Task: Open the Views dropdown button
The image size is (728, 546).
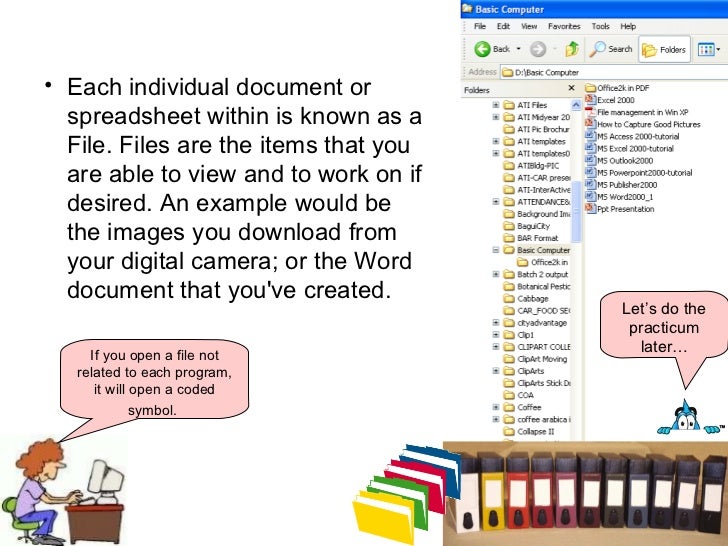Action: (709, 49)
